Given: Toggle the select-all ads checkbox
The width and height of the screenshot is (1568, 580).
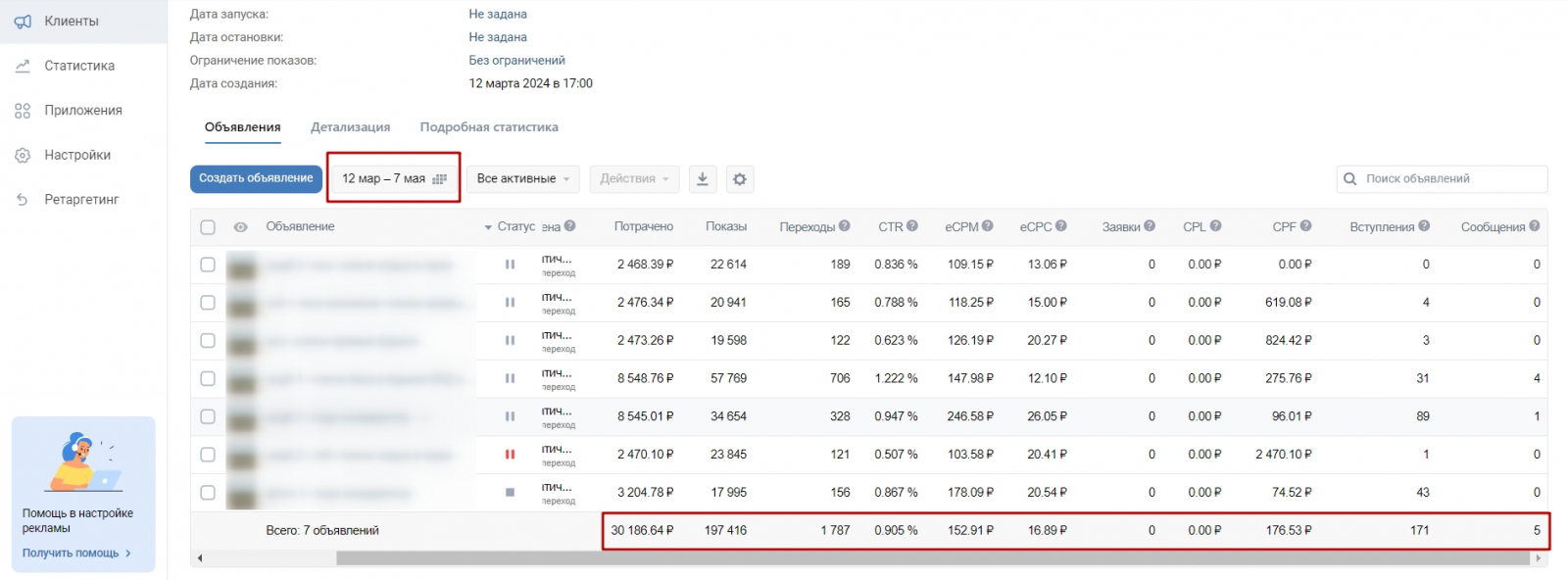Looking at the screenshot, I should [x=208, y=227].
